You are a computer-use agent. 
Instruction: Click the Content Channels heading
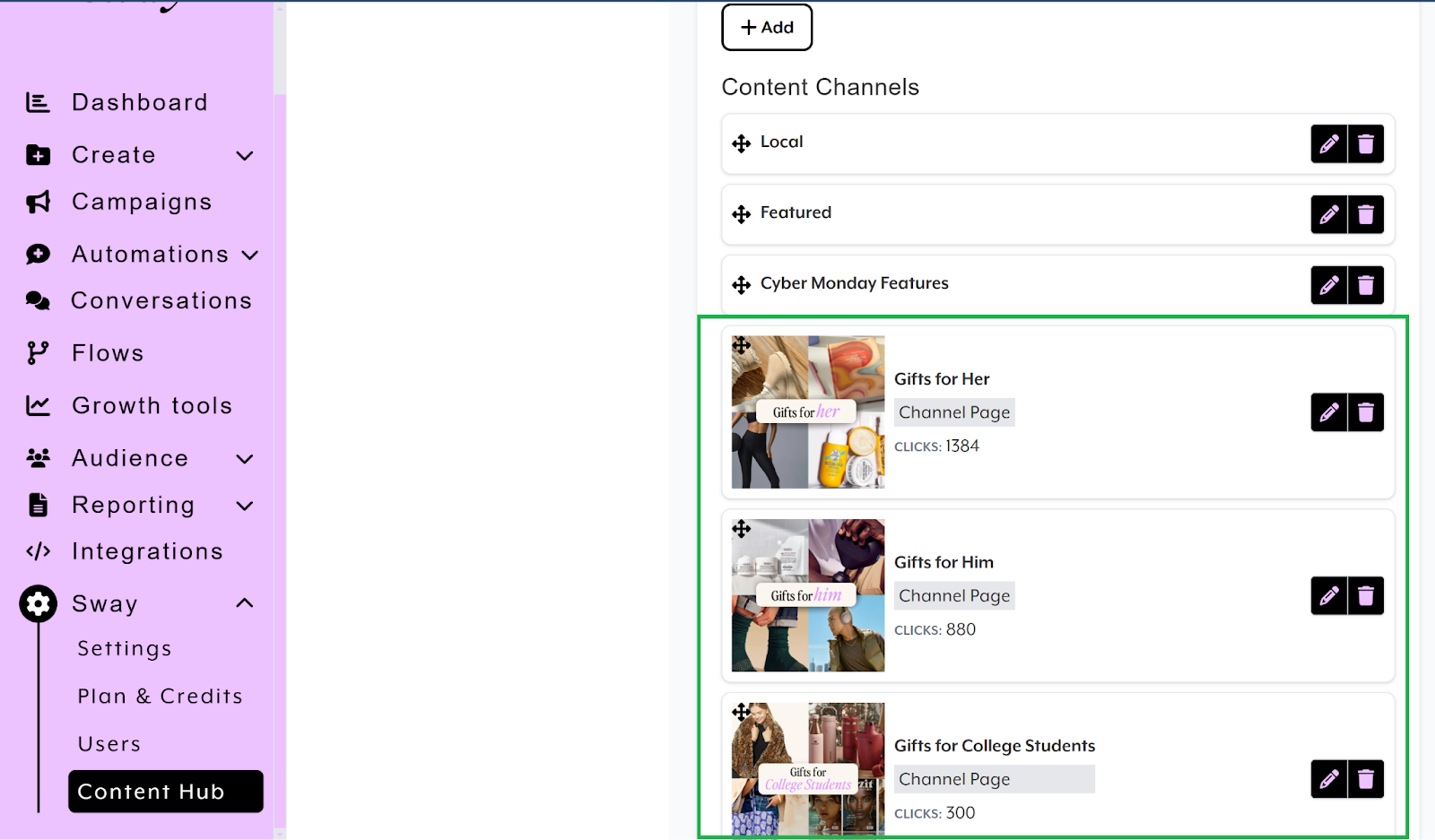(821, 87)
